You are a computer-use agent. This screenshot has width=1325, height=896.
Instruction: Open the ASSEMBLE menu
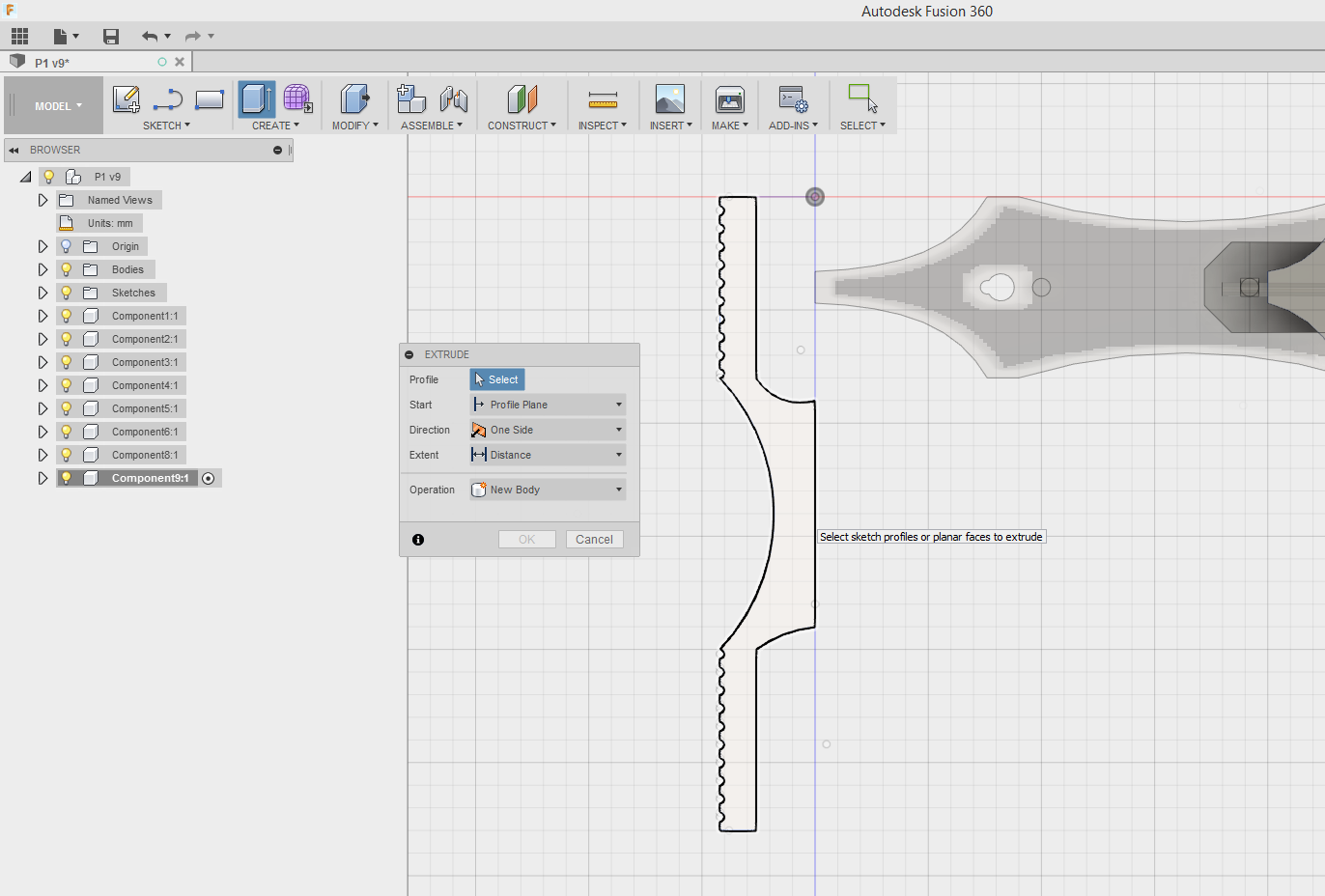(x=432, y=126)
